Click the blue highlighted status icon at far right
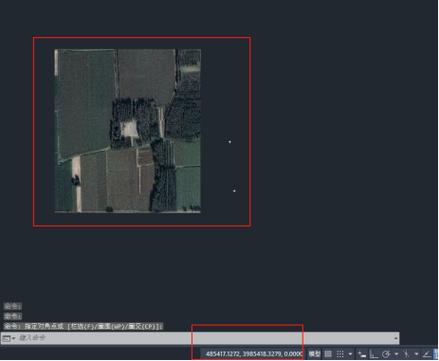Image resolution: width=439 pixels, height=361 pixels. 436,354
